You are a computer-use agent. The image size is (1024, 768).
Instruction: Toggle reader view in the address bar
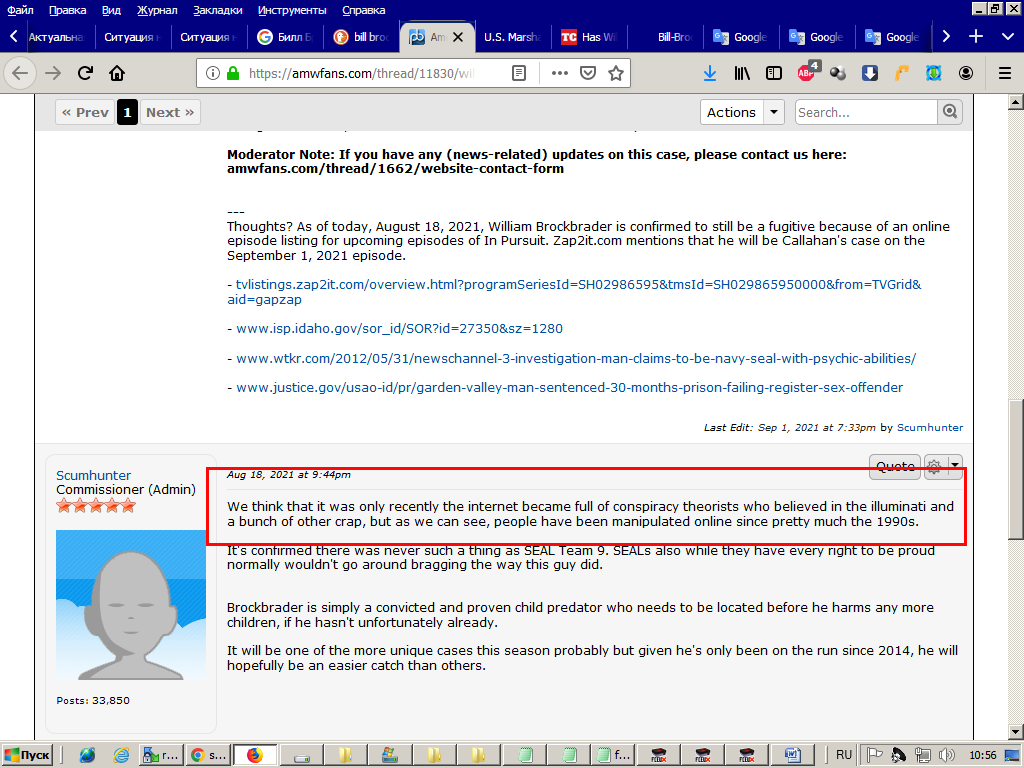(x=518, y=73)
